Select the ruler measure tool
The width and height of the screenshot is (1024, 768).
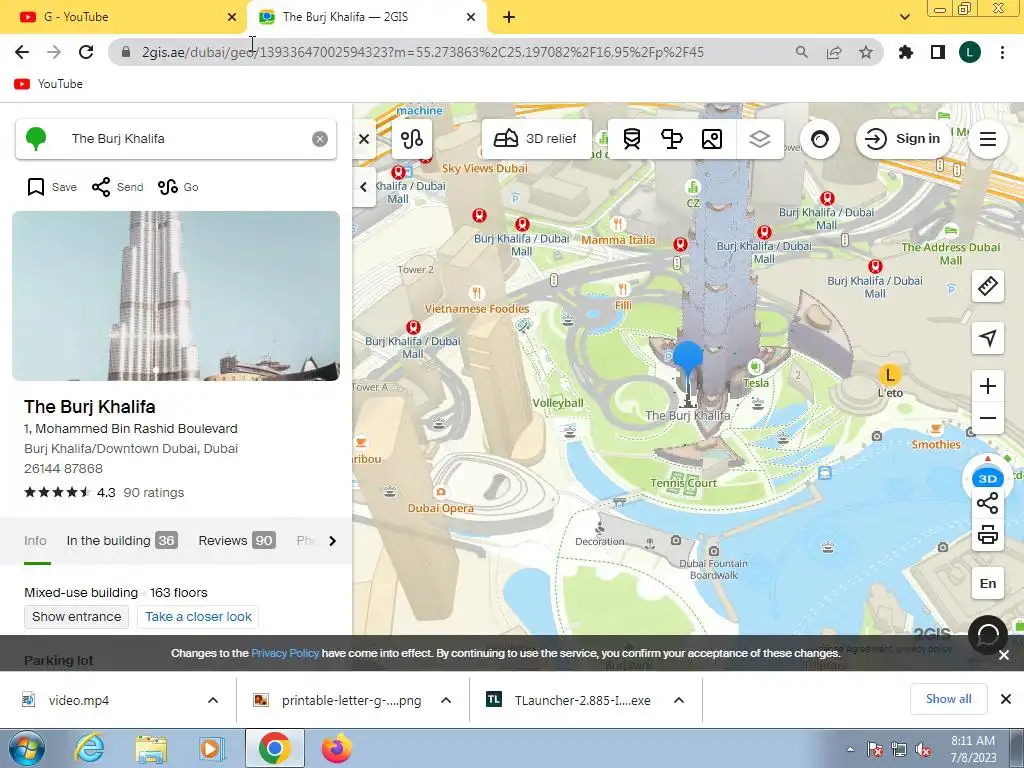click(987, 286)
